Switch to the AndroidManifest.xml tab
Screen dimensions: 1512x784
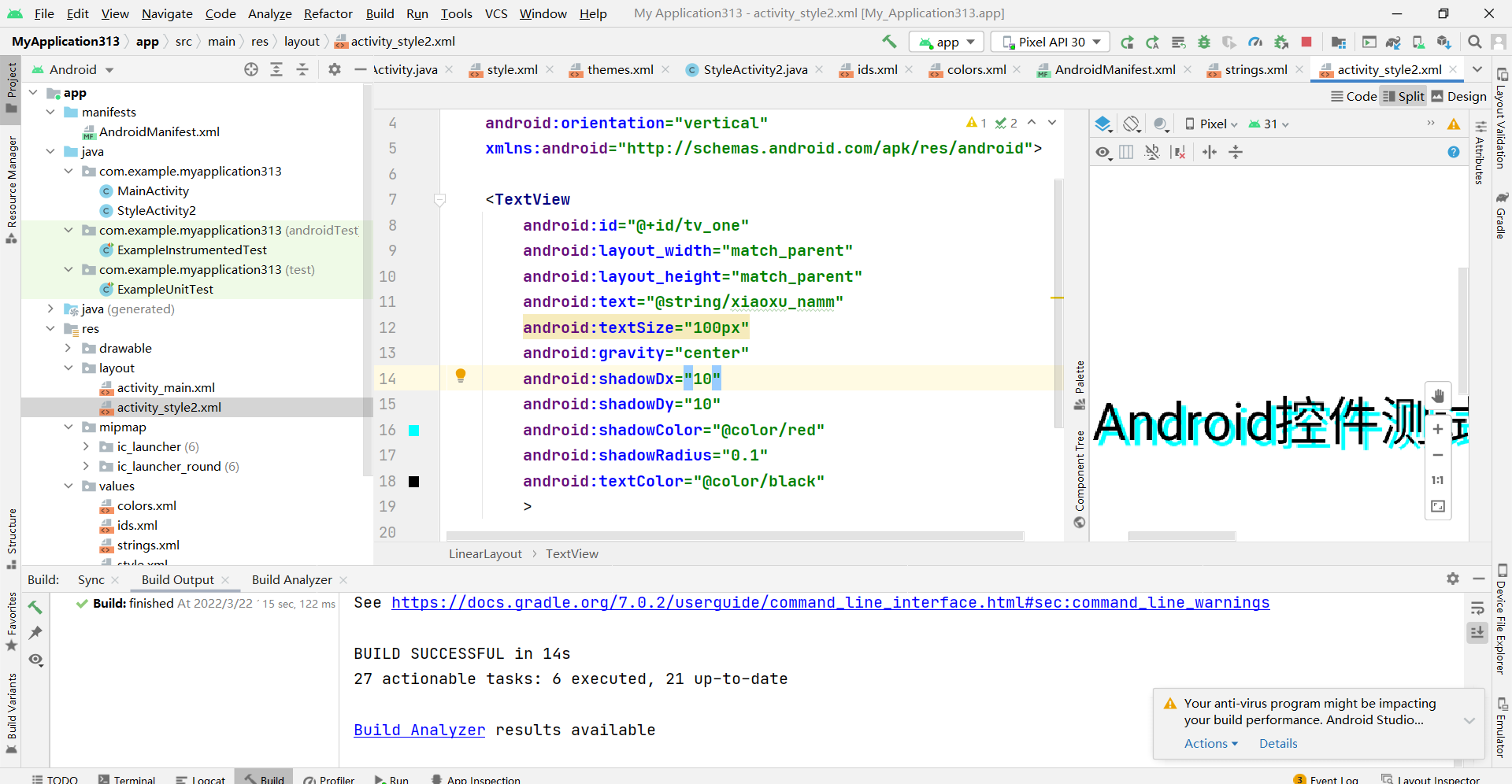[1115, 69]
